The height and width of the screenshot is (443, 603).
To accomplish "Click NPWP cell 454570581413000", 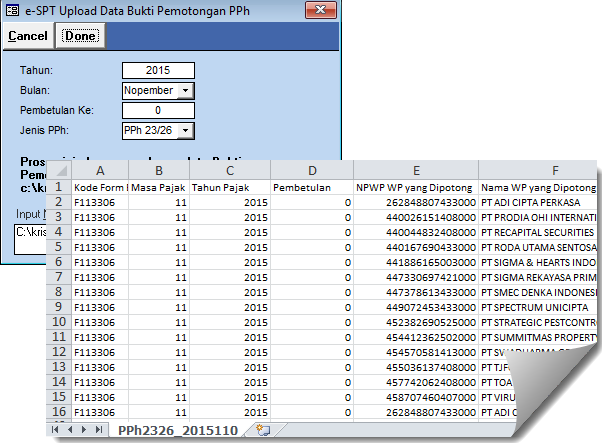I will tap(416, 352).
